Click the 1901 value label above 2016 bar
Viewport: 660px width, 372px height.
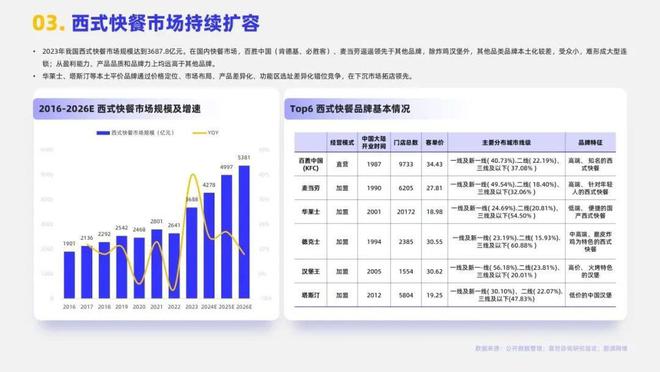[69, 244]
